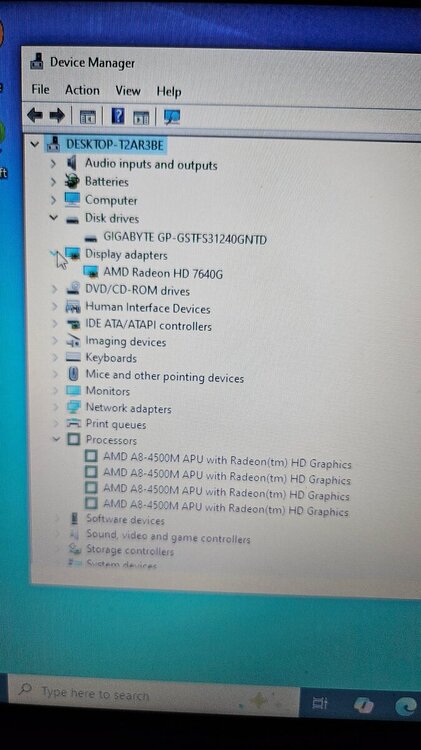This screenshot has width=421, height=750.
Task: Click the Back arrow toolbar icon
Action: [35, 115]
